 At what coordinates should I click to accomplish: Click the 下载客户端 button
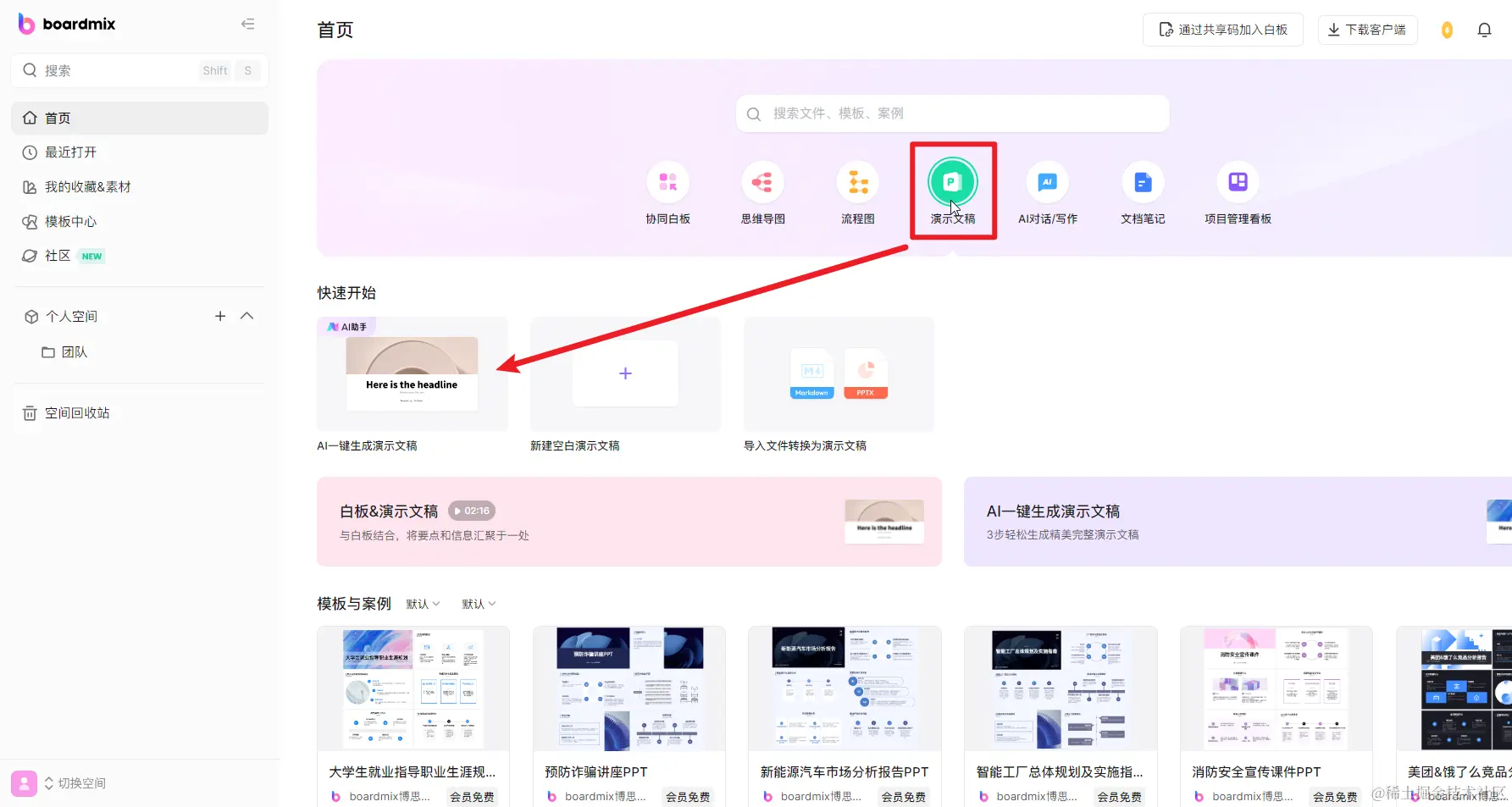click(x=1367, y=29)
